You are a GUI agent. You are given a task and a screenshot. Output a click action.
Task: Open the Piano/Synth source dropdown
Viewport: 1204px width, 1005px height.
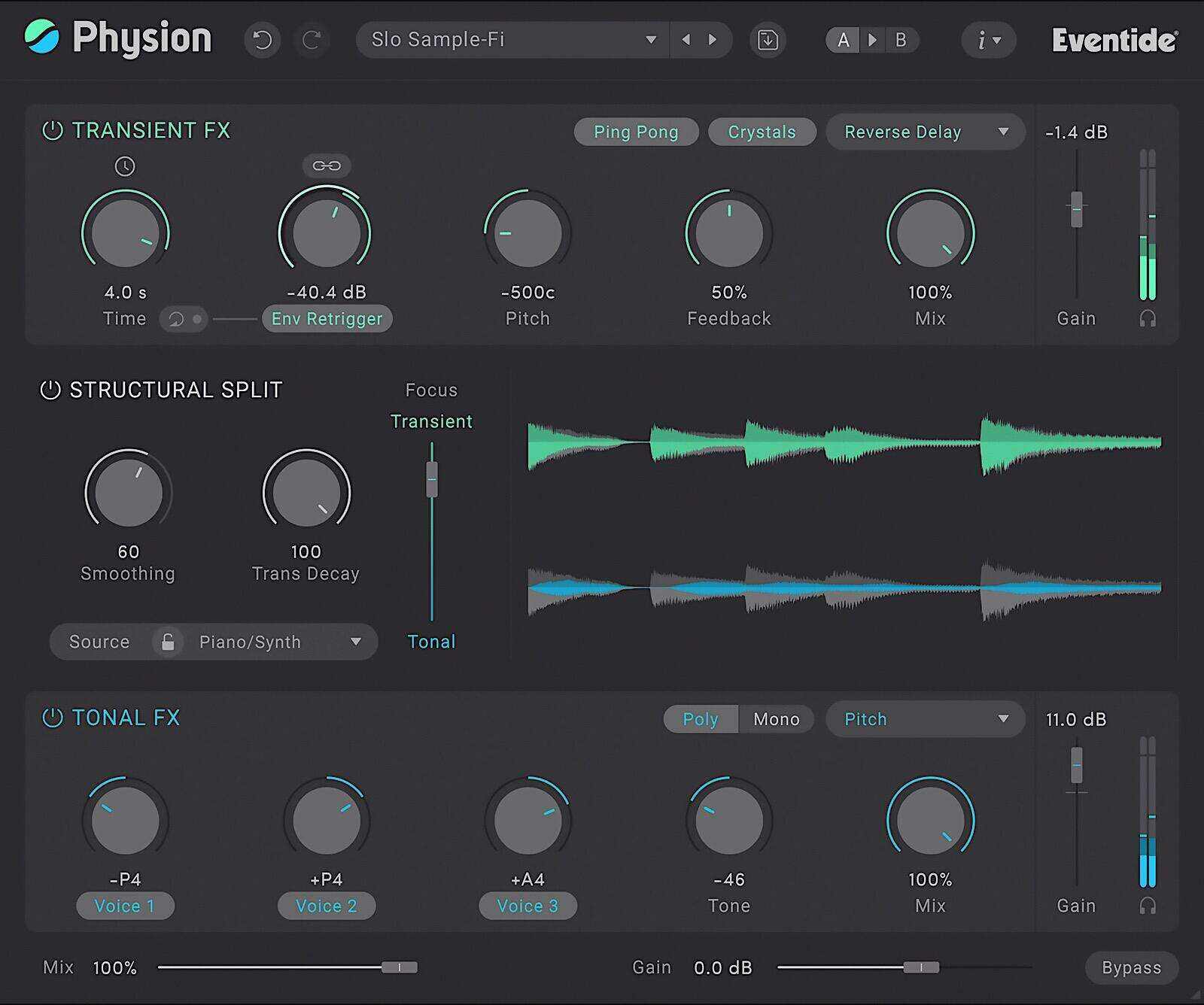click(x=280, y=642)
